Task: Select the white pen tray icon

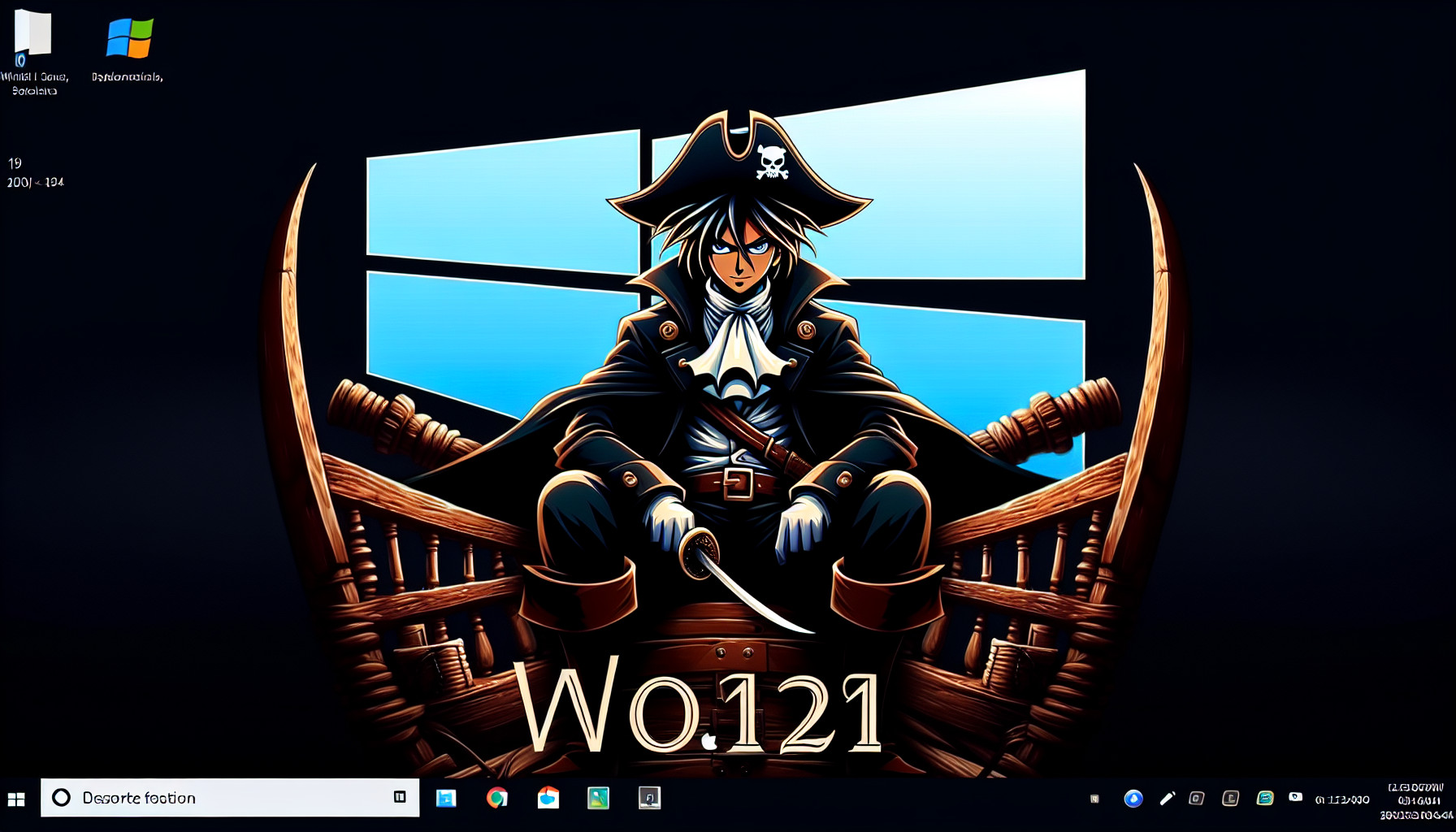Action: coord(1167,799)
